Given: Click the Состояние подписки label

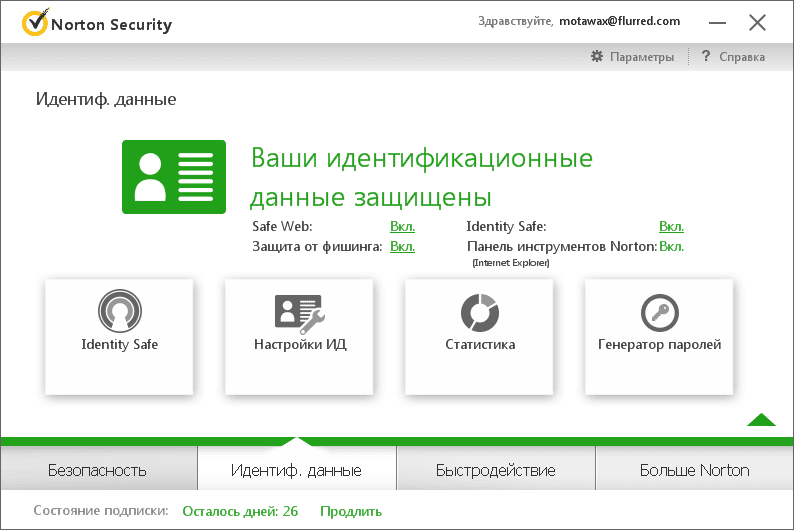Looking at the screenshot, I should pyautogui.click(x=101, y=511).
